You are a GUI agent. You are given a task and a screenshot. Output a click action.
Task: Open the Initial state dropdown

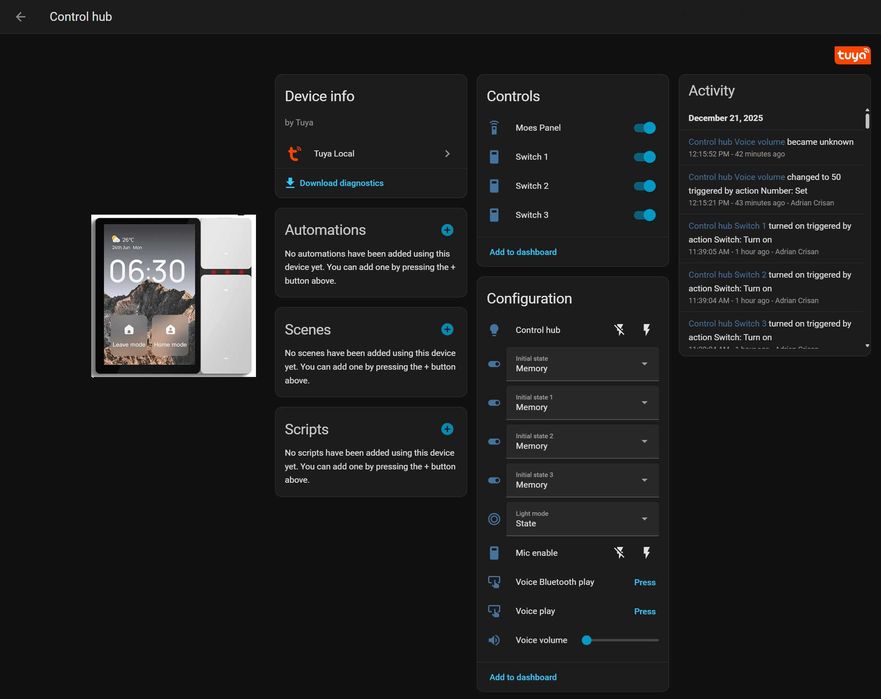(x=582, y=364)
